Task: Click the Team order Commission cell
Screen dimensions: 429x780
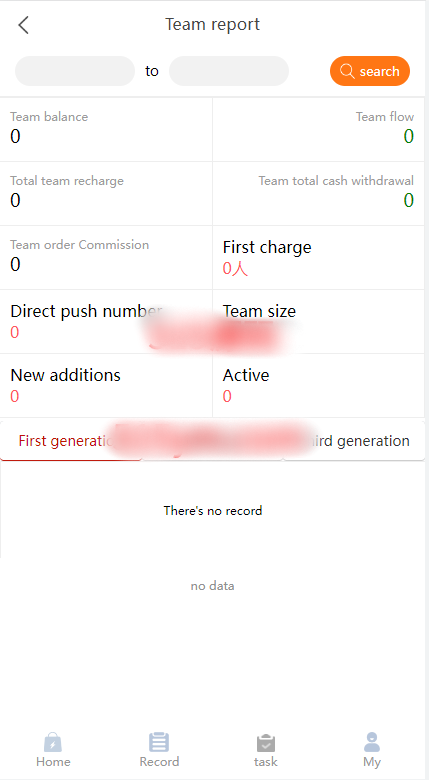Action: pyautogui.click(x=106, y=258)
